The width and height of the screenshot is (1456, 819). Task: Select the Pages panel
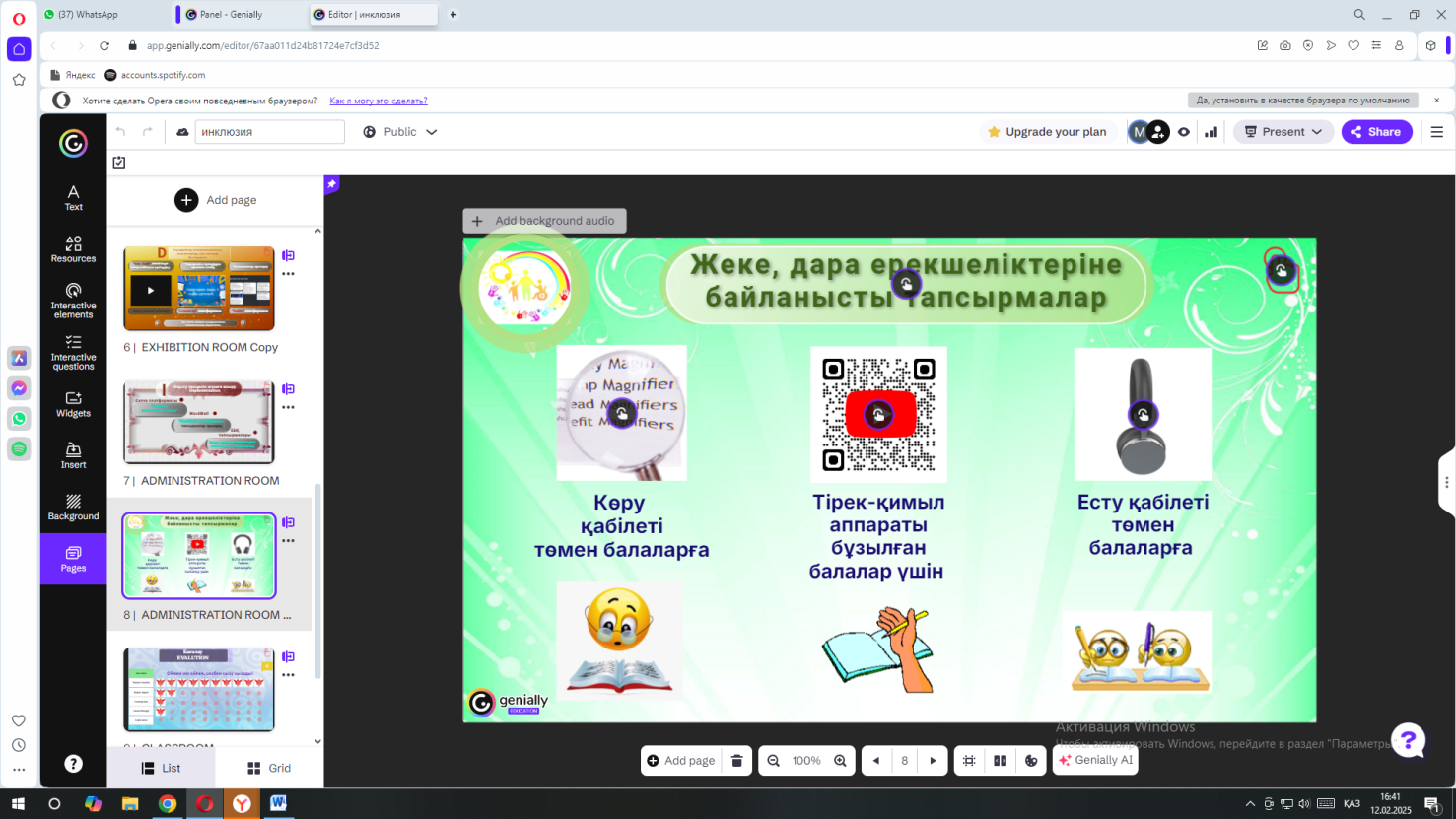click(x=73, y=559)
